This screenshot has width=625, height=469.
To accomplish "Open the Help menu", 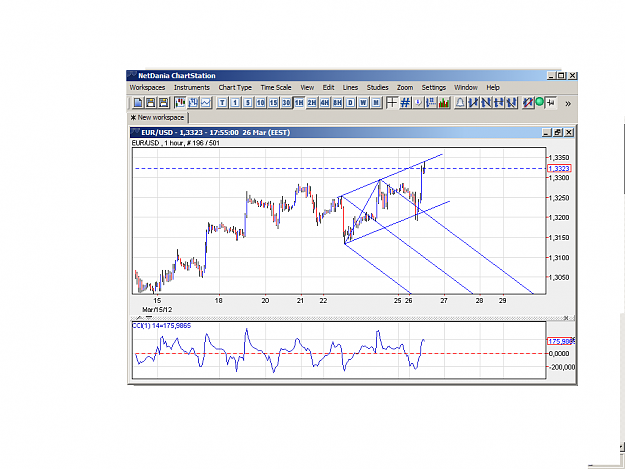I will [493, 87].
